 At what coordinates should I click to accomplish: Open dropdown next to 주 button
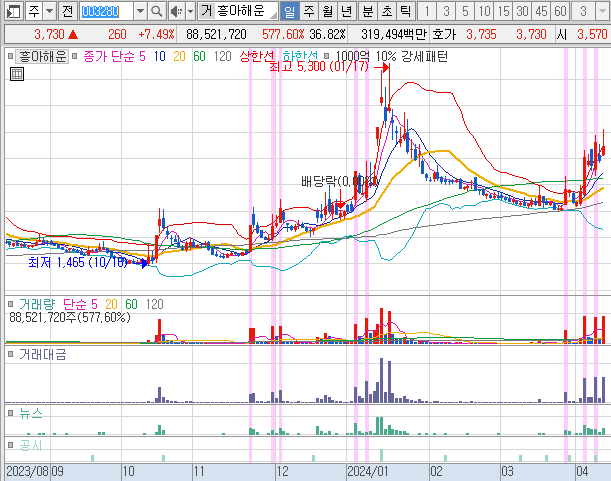coord(49,11)
